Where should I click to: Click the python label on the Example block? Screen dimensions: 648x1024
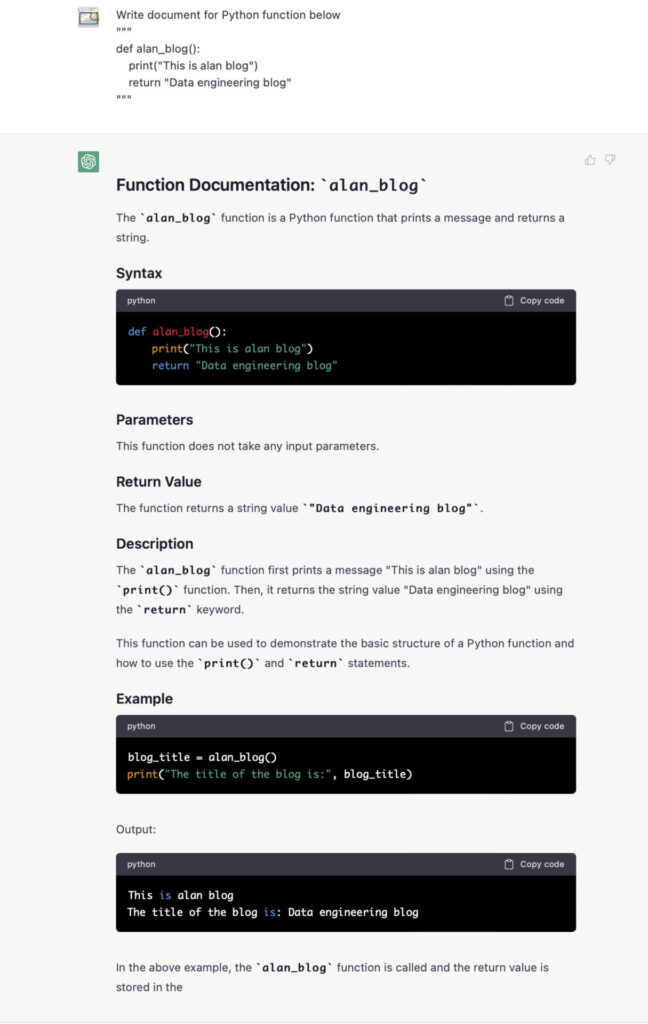tap(141, 727)
